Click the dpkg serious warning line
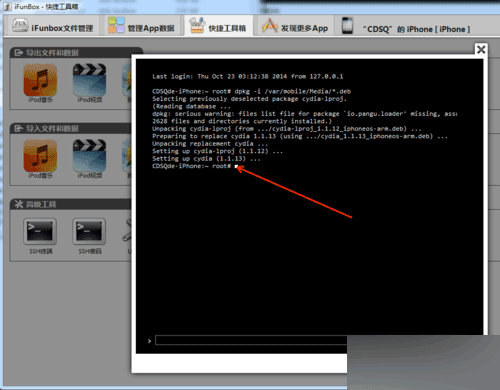 pos(304,114)
